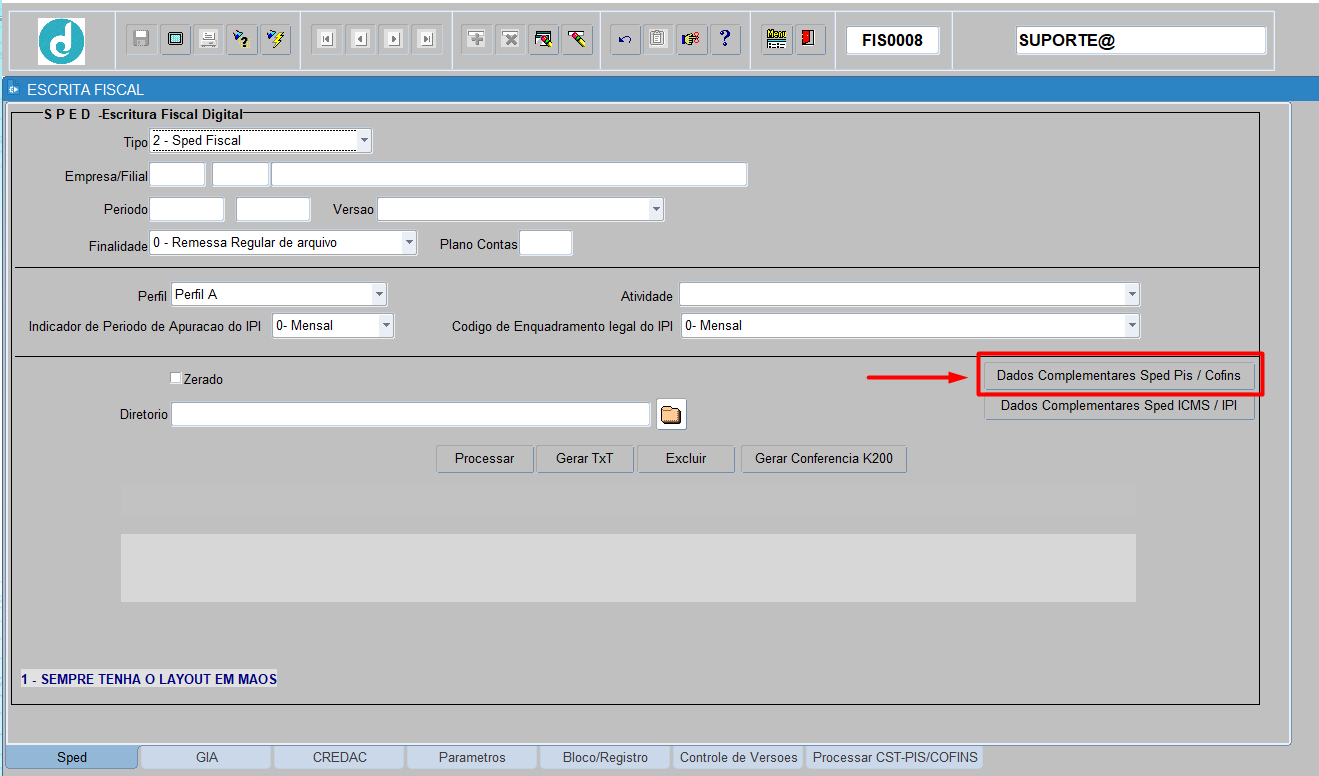Click the Excluir button
The height and width of the screenshot is (776, 1319).
click(x=686, y=458)
